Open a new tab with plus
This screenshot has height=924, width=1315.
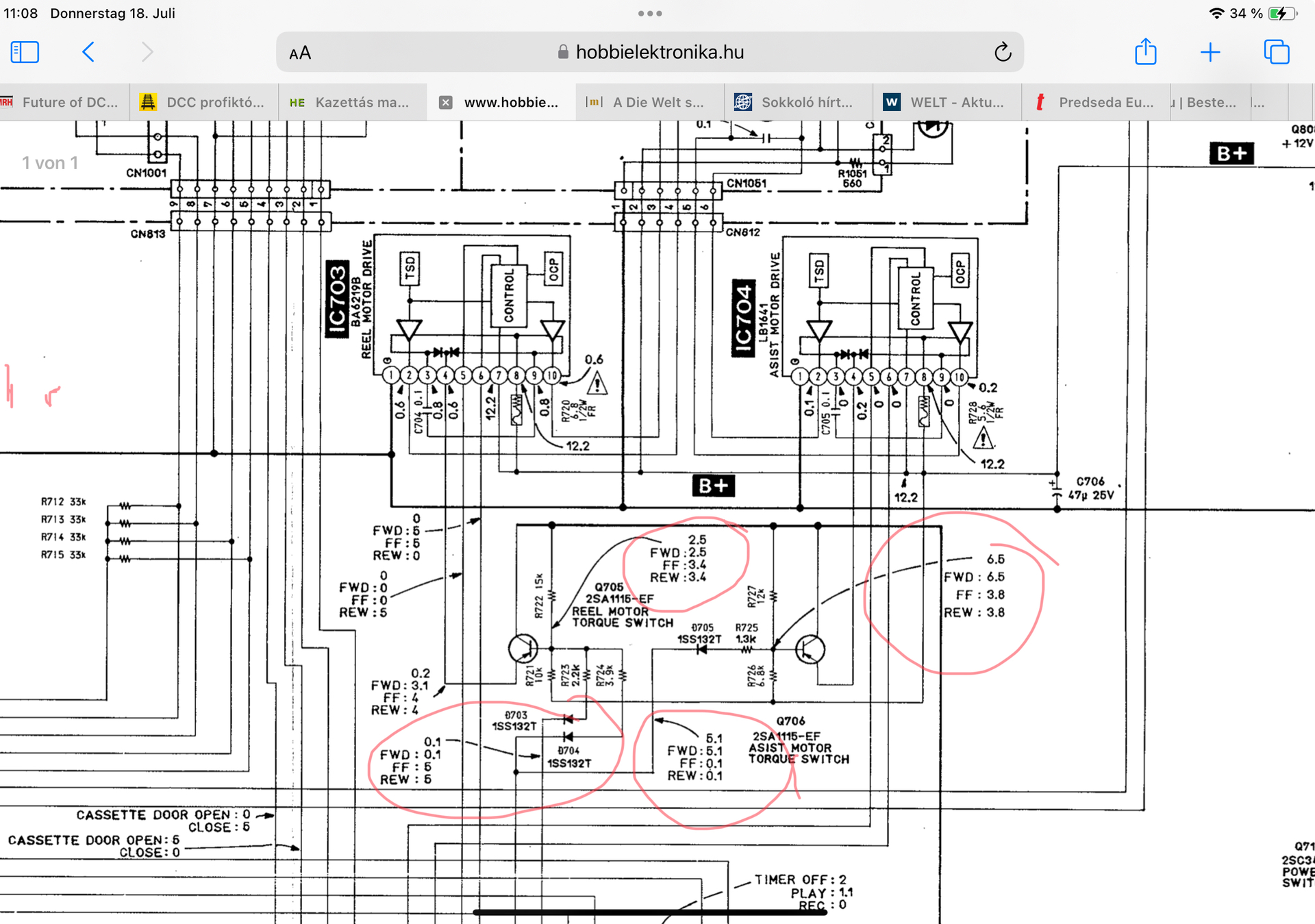[1210, 52]
